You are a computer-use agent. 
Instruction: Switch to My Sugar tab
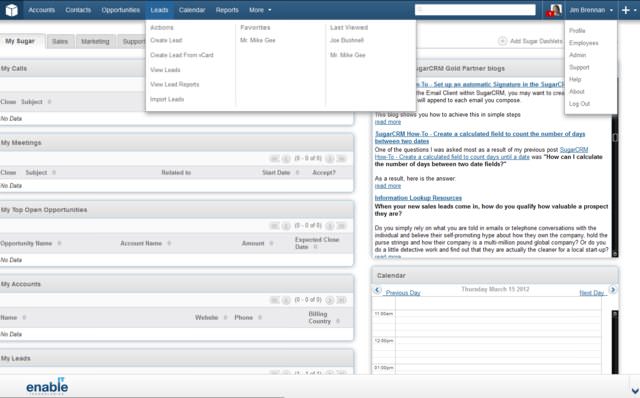pyautogui.click(x=20, y=41)
